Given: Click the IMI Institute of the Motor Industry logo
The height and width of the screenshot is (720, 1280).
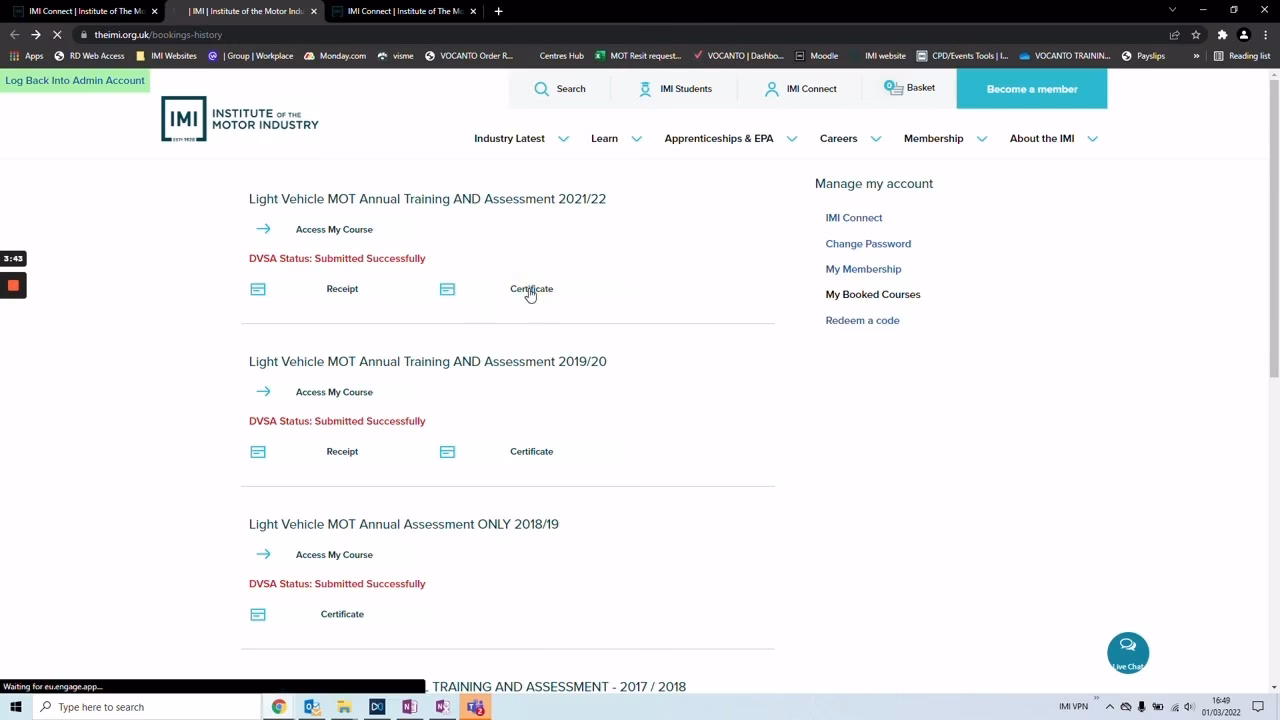Looking at the screenshot, I should [x=239, y=118].
